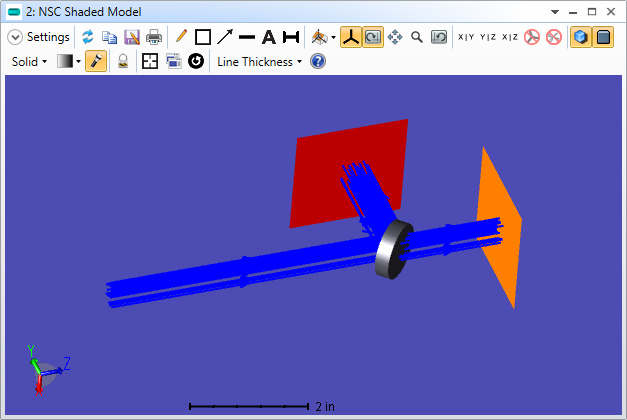Toggle the ray flashlight highlight button
The height and width of the screenshot is (420, 627).
[96, 61]
